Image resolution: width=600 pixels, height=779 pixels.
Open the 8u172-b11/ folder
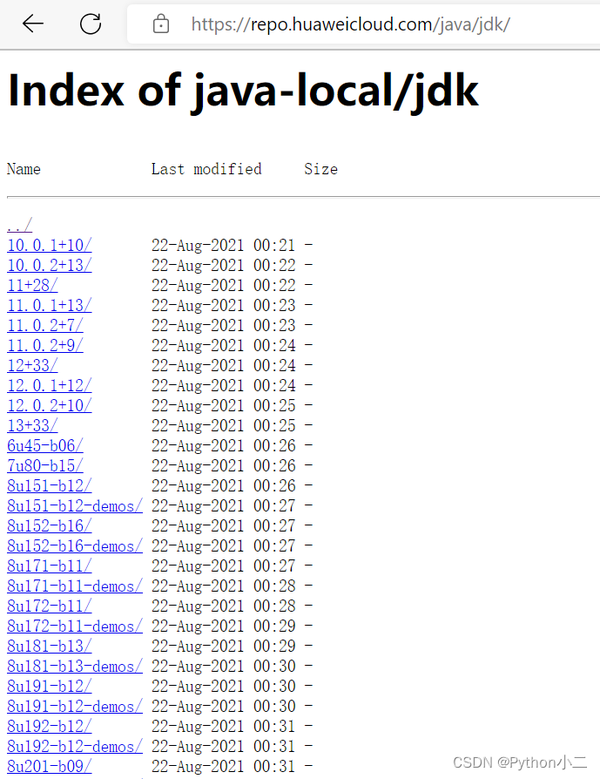tap(49, 606)
